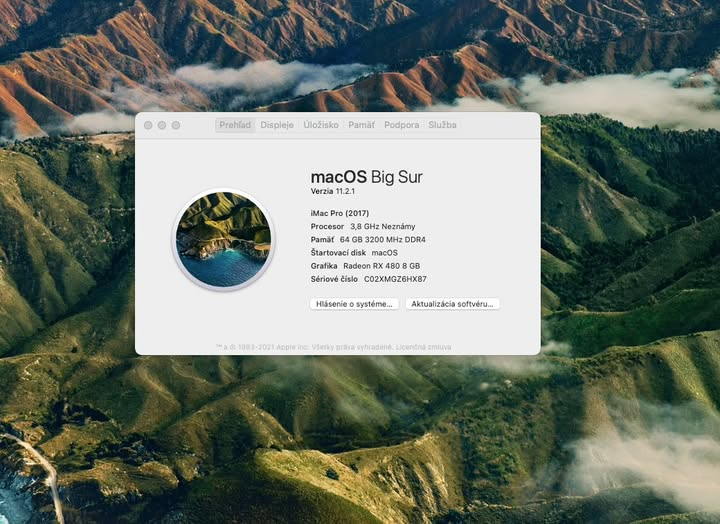Open the Pamäť tab
This screenshot has width=720, height=524.
tap(361, 125)
